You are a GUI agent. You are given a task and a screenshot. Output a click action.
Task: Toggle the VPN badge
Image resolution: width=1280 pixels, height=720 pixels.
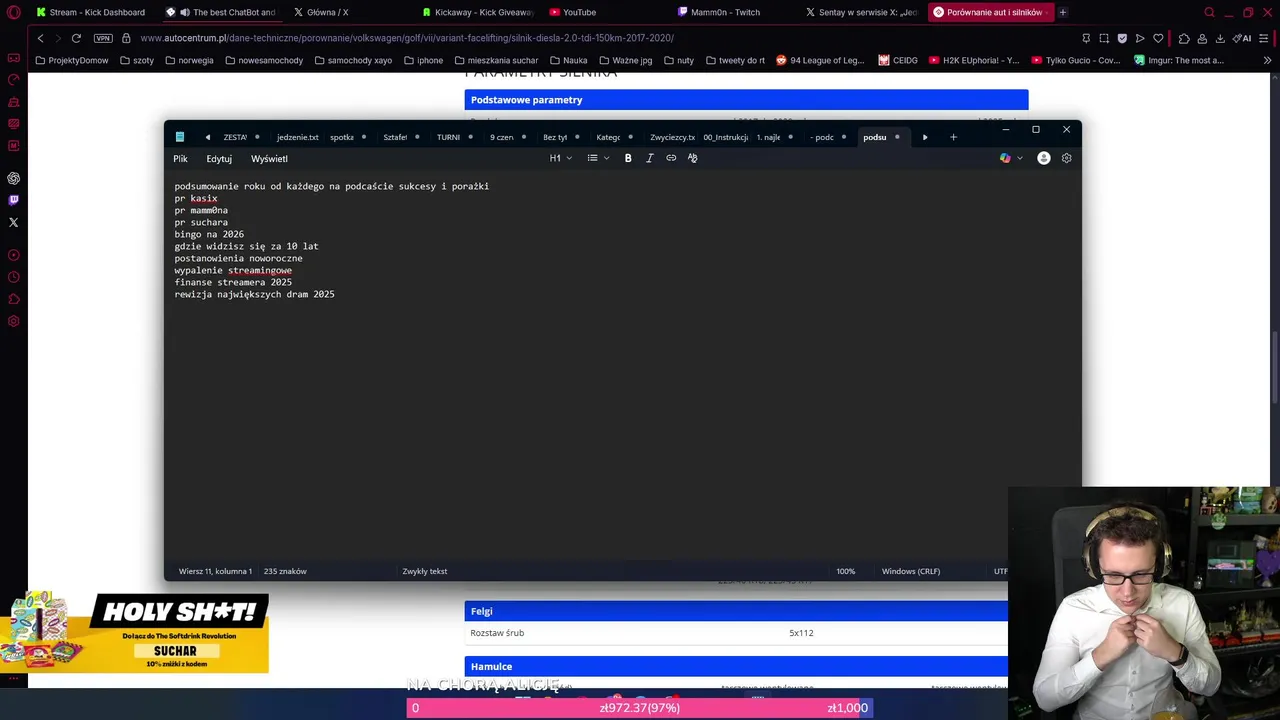click(x=103, y=38)
